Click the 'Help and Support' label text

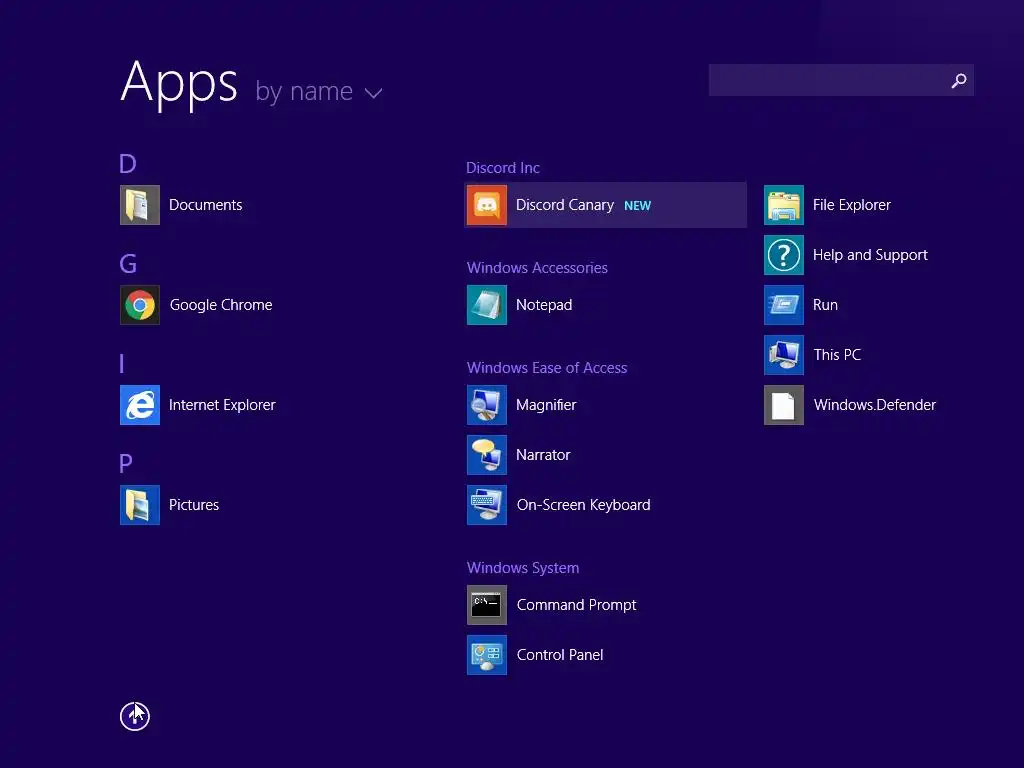(x=870, y=255)
